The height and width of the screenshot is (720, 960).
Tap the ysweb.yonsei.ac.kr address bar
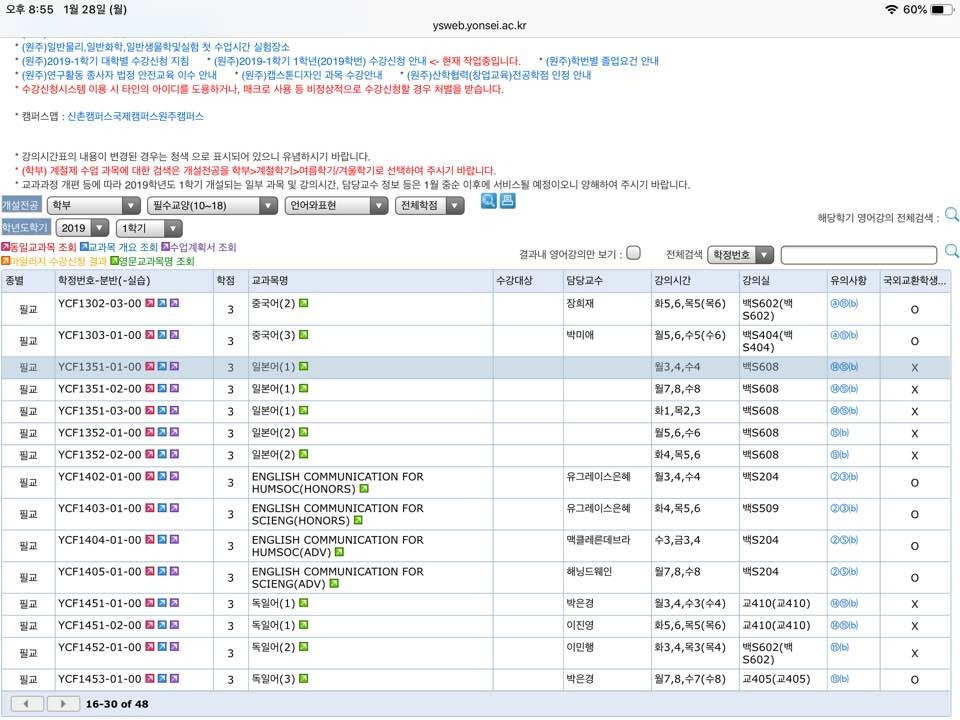[x=479, y=26]
